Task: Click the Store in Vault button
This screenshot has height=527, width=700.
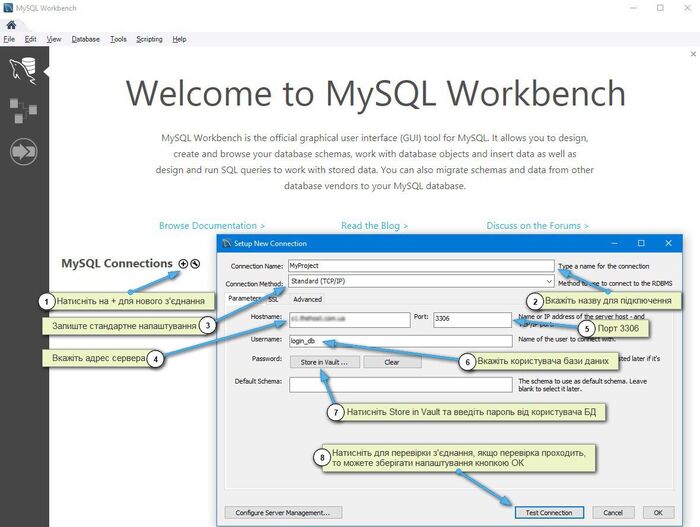Action: coord(325,362)
